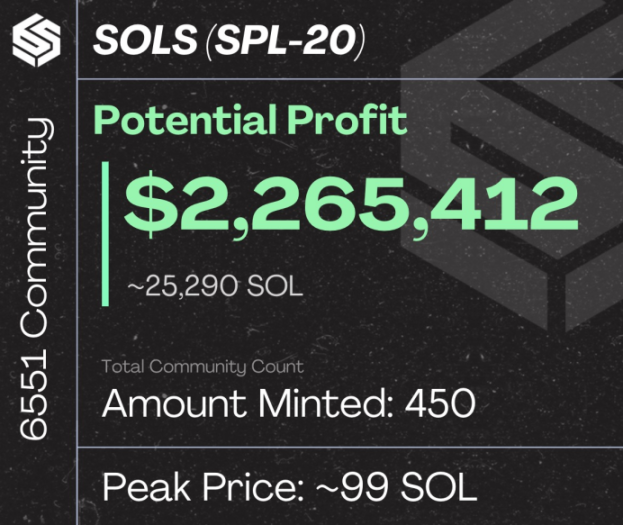Click the ~99 SOL peak value
This screenshot has width=623, height=525.
pyautogui.click(x=397, y=487)
